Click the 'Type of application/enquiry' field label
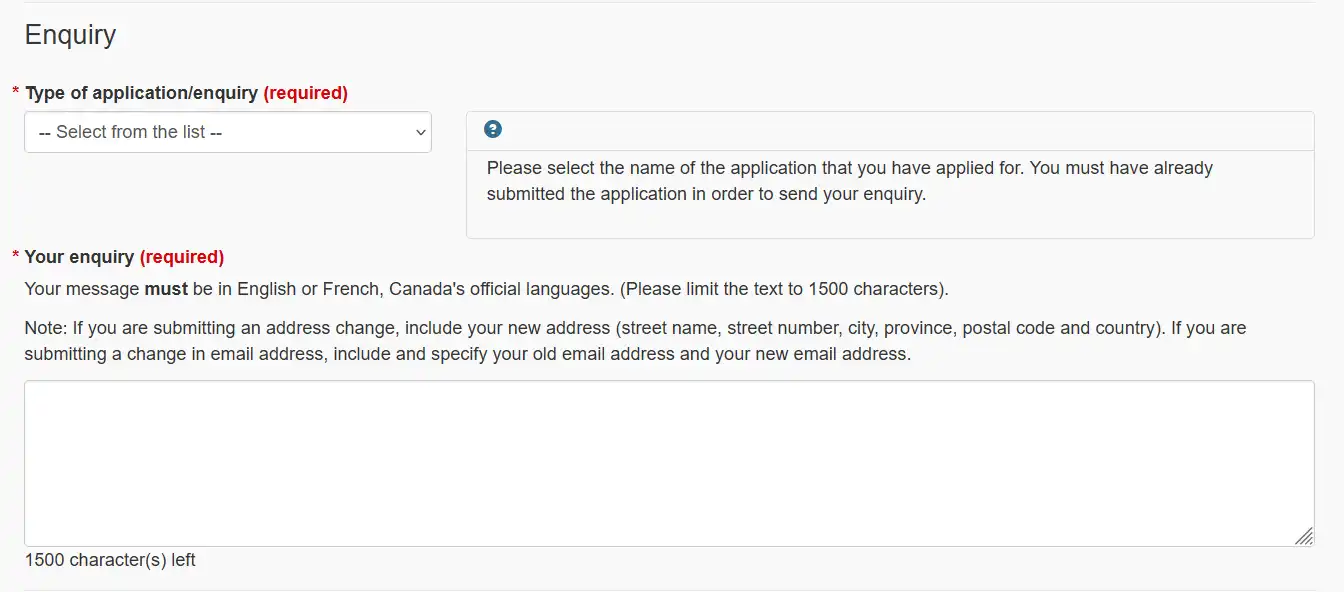Viewport: 1344px width, 592px height. click(141, 93)
